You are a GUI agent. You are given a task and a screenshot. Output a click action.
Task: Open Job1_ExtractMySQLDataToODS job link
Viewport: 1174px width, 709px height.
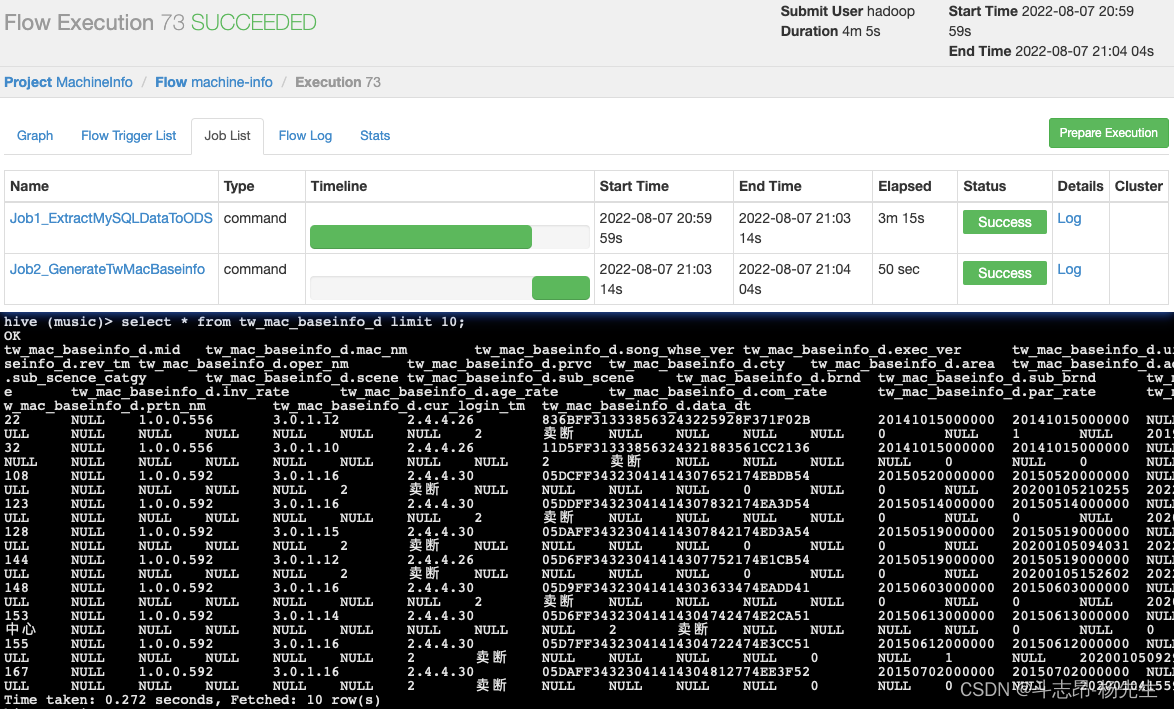click(111, 218)
